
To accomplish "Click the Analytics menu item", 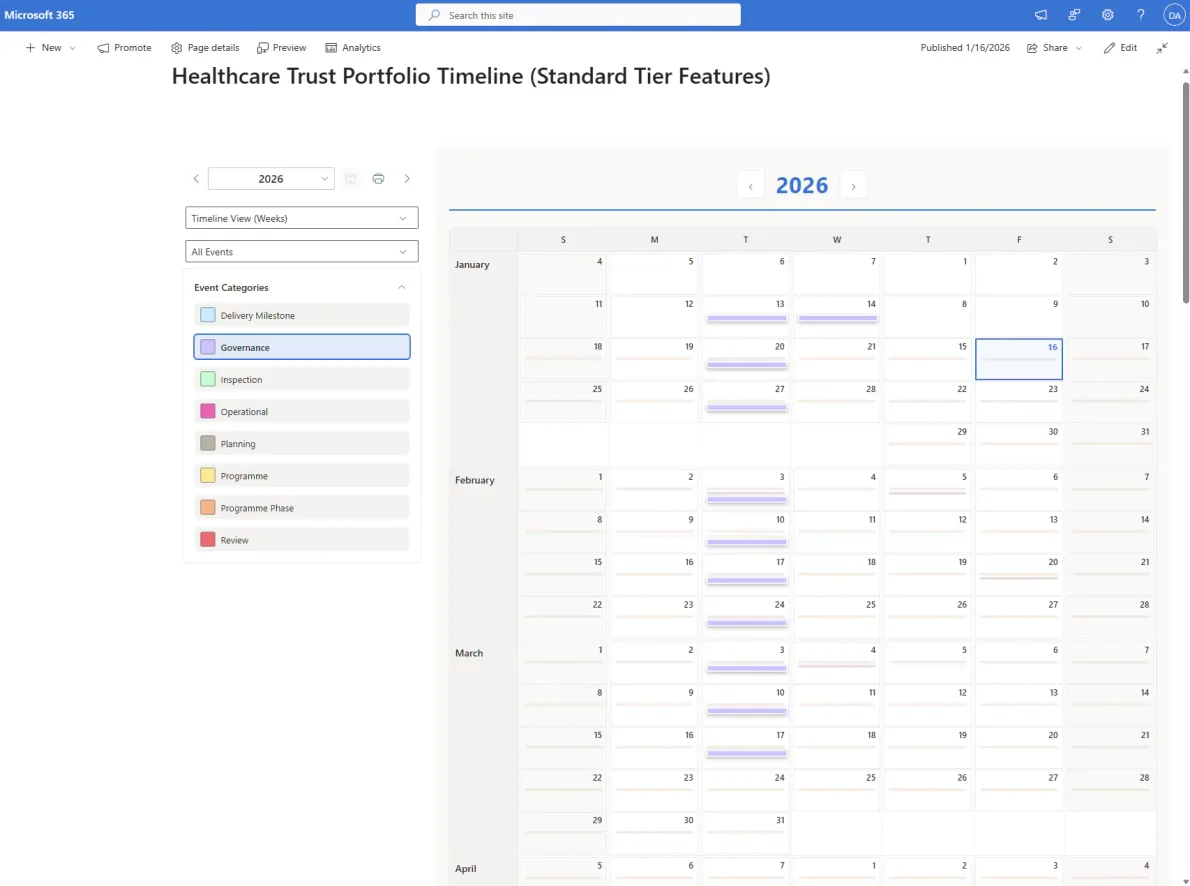I will point(353,47).
